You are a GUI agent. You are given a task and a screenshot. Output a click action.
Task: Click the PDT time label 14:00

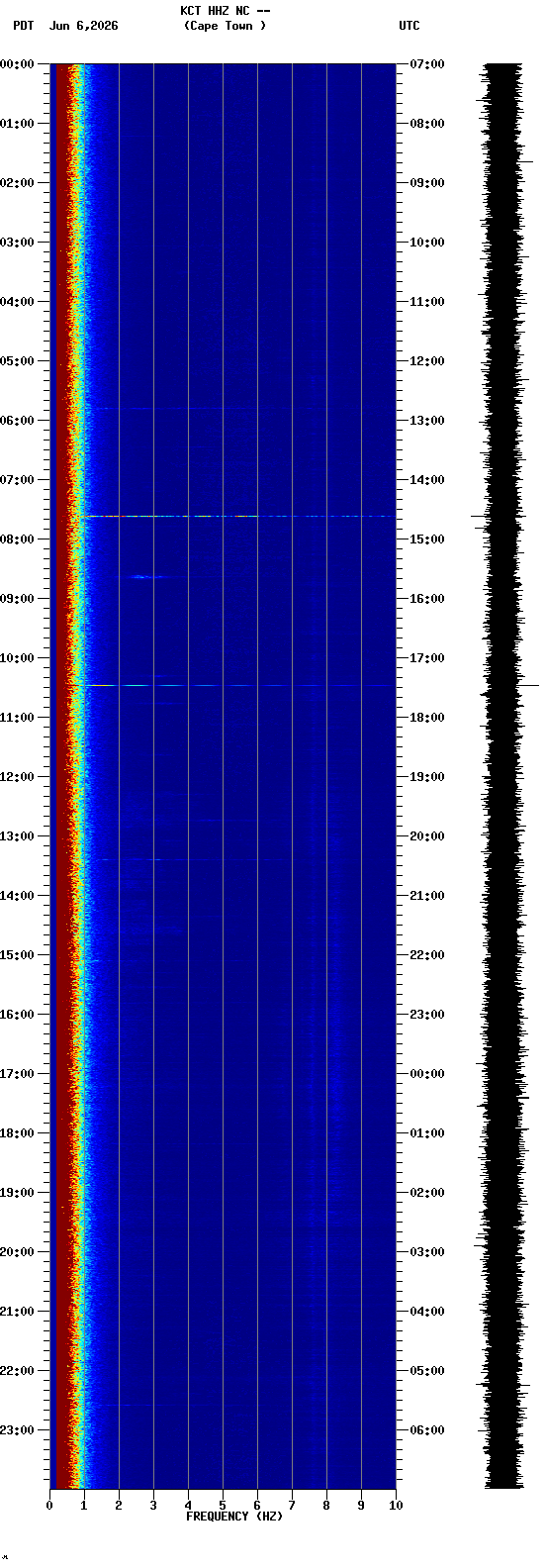point(18,896)
